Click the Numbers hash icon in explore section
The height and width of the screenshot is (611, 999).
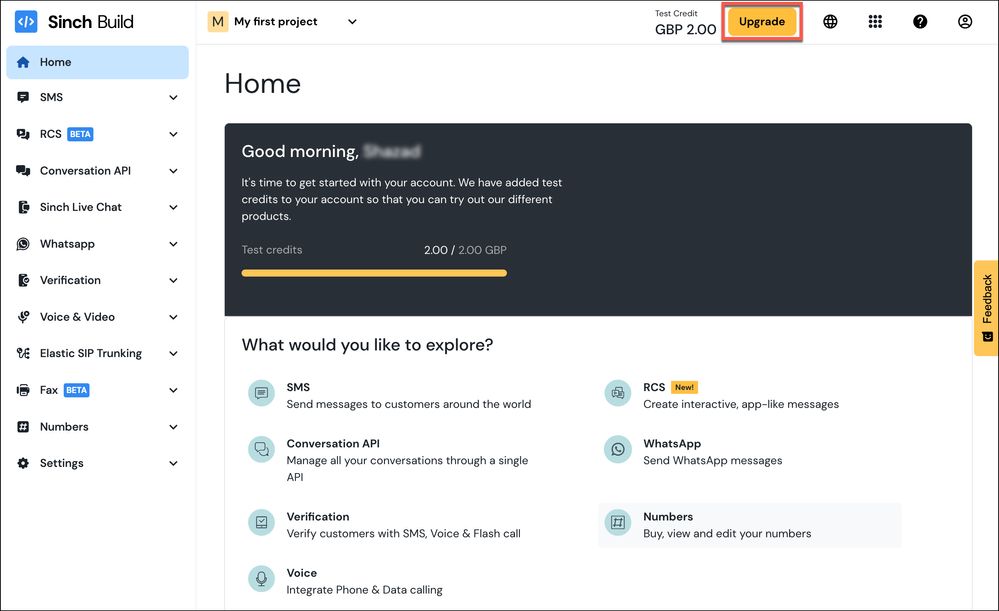click(618, 523)
